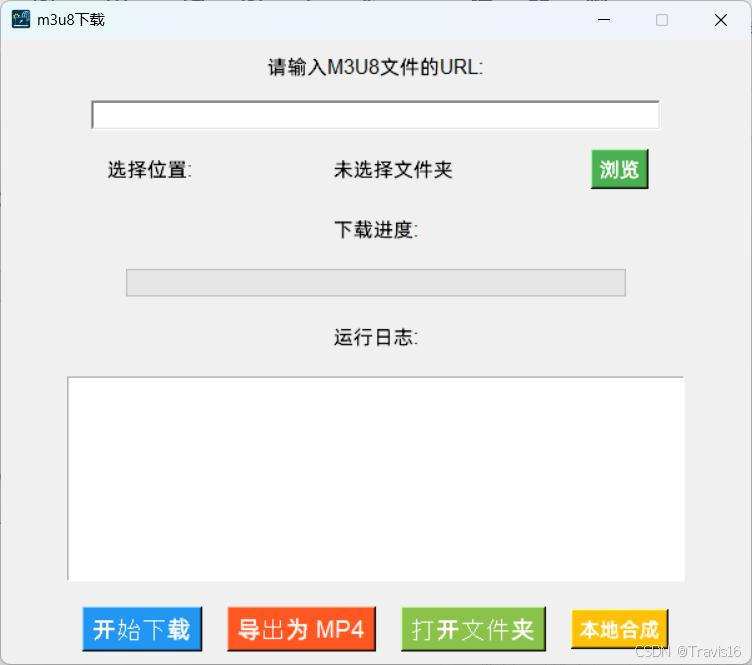This screenshot has width=752, height=665.
Task: Click the yellow 本地合成 button
Action: pos(619,629)
